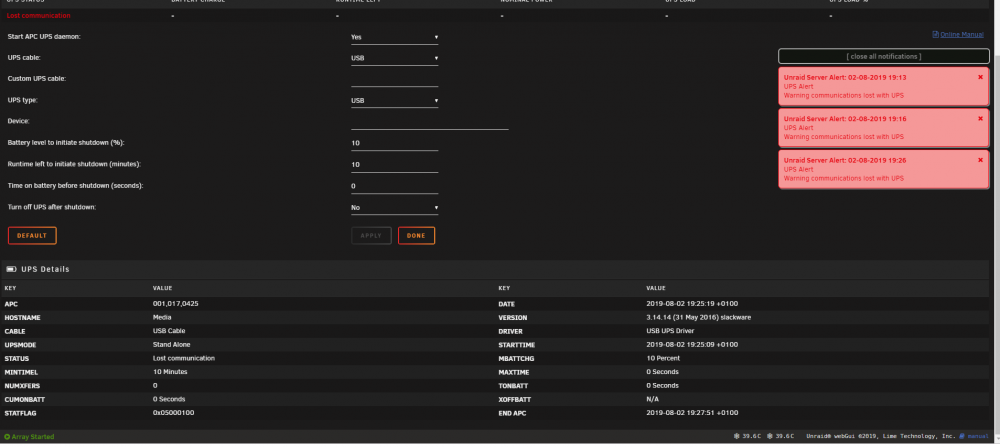This screenshot has height=447, width=1000.
Task: Dismiss the 19:26 UPS alert notification
Action: click(980, 160)
